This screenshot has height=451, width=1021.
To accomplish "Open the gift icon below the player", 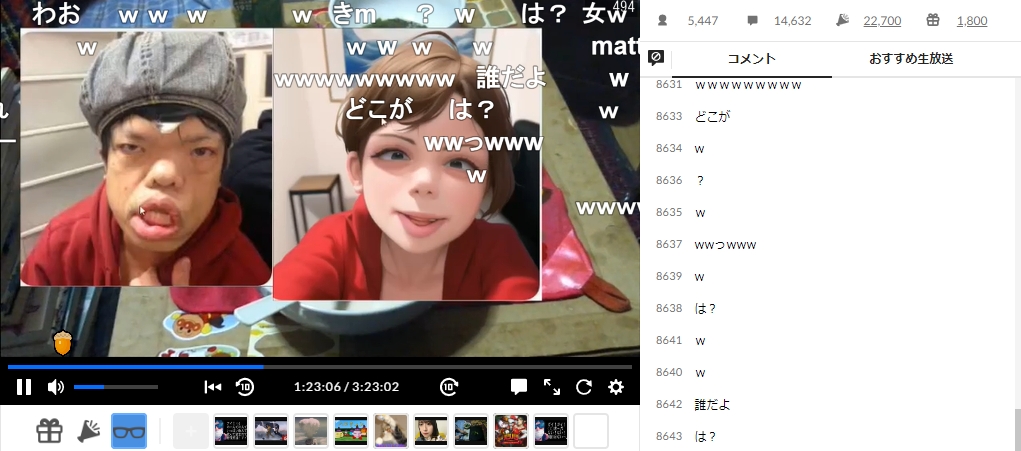I will tap(49, 431).
